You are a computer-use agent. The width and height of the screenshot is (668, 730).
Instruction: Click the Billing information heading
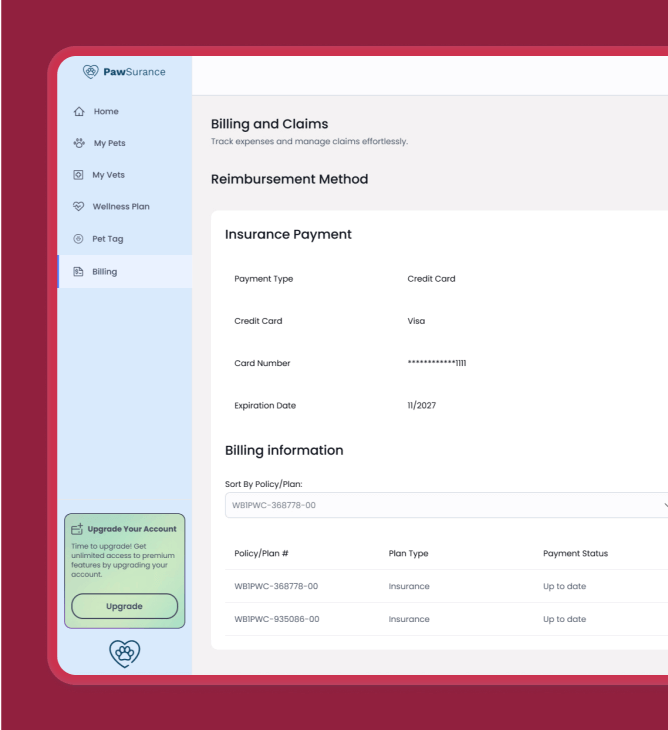click(284, 450)
